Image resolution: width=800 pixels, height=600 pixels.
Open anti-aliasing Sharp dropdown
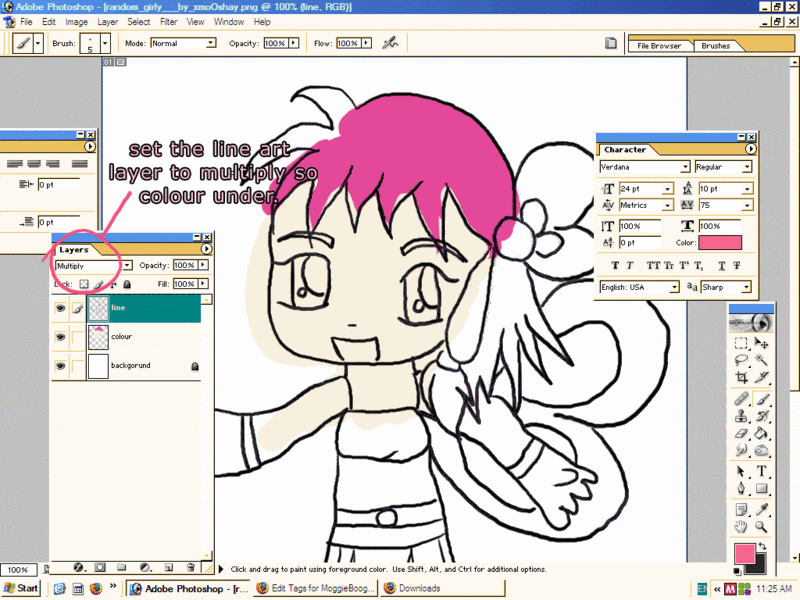point(746,287)
